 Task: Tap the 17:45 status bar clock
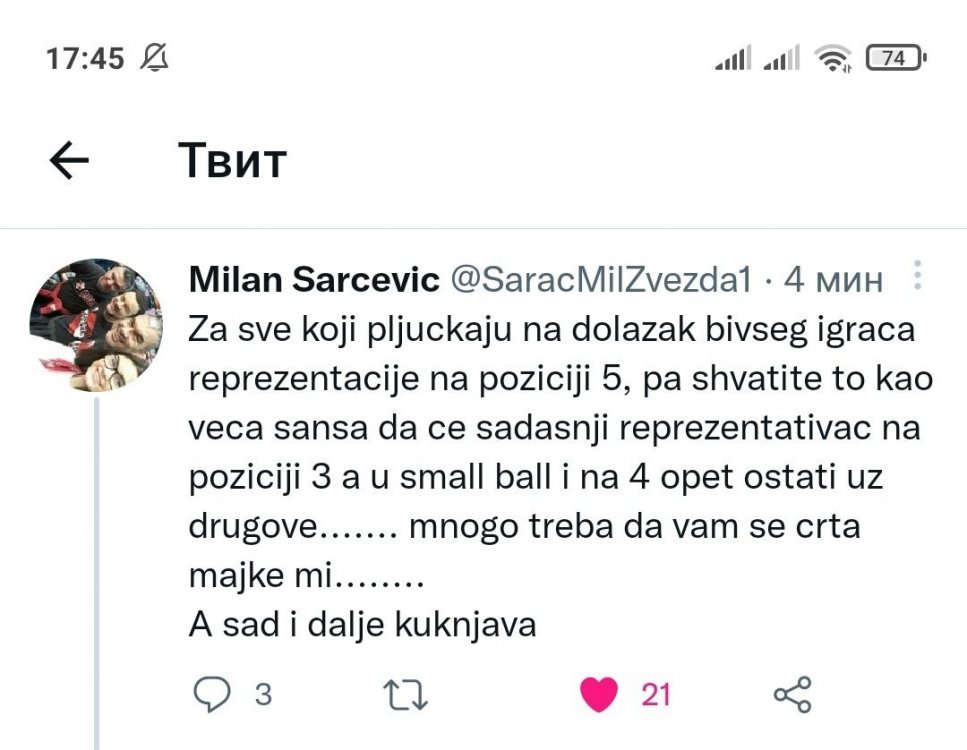click(x=85, y=59)
